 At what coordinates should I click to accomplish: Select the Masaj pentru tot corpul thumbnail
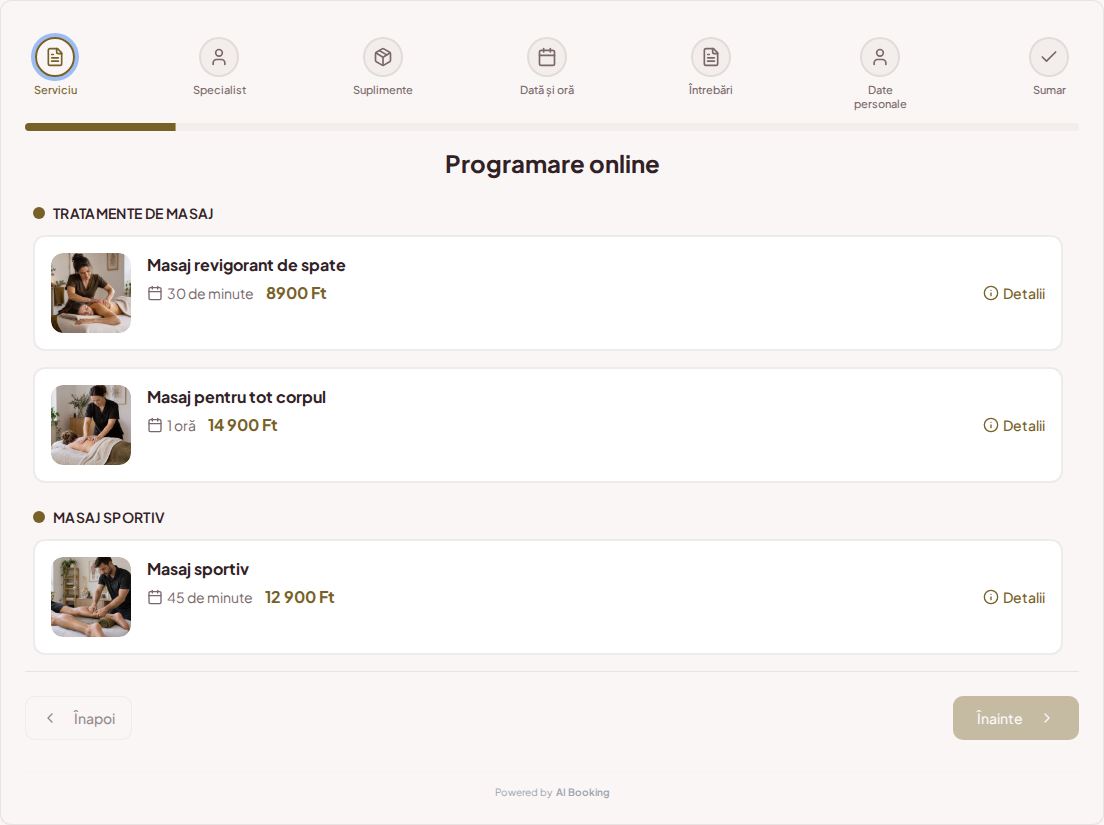point(91,424)
